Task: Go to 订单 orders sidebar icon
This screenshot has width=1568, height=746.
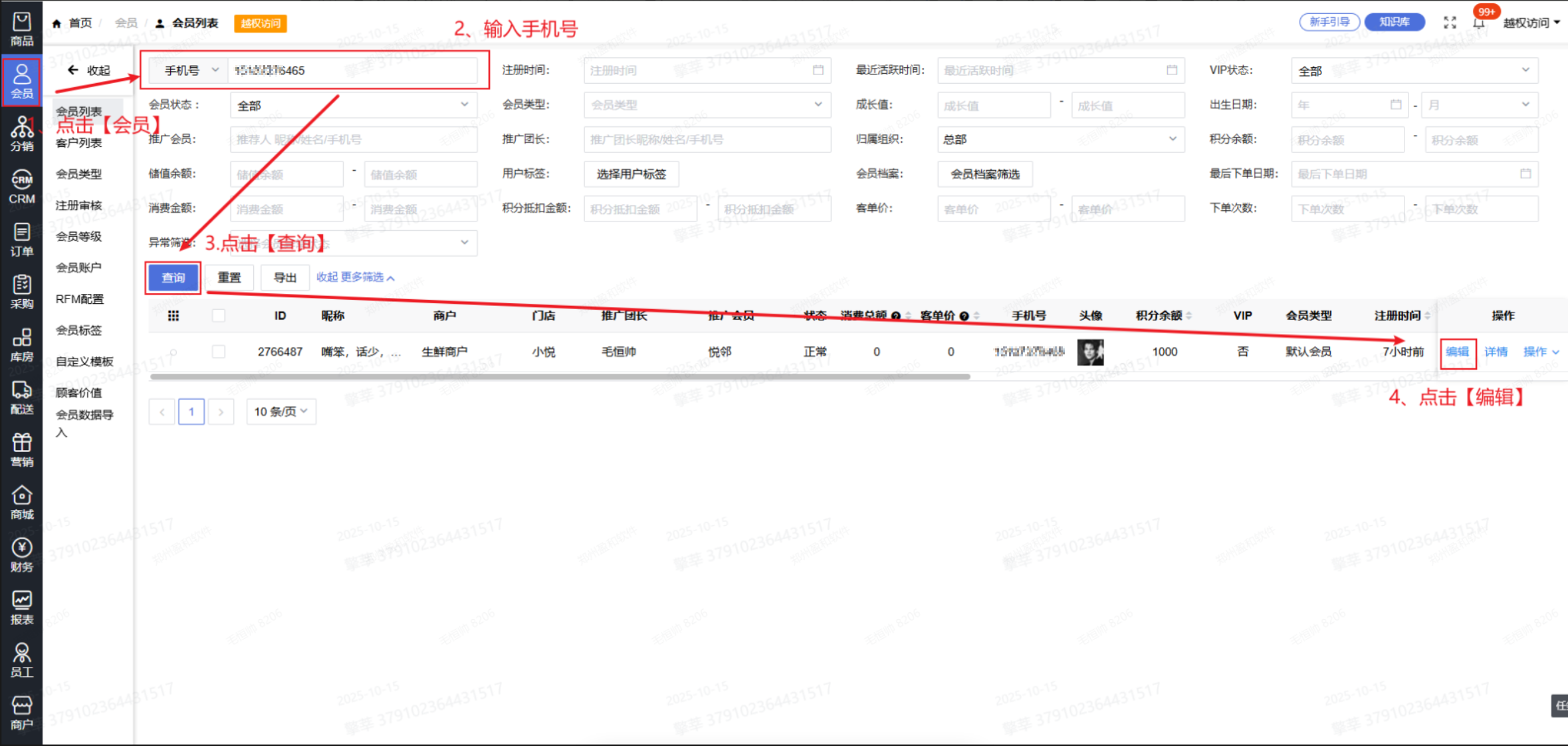Action: [x=21, y=239]
